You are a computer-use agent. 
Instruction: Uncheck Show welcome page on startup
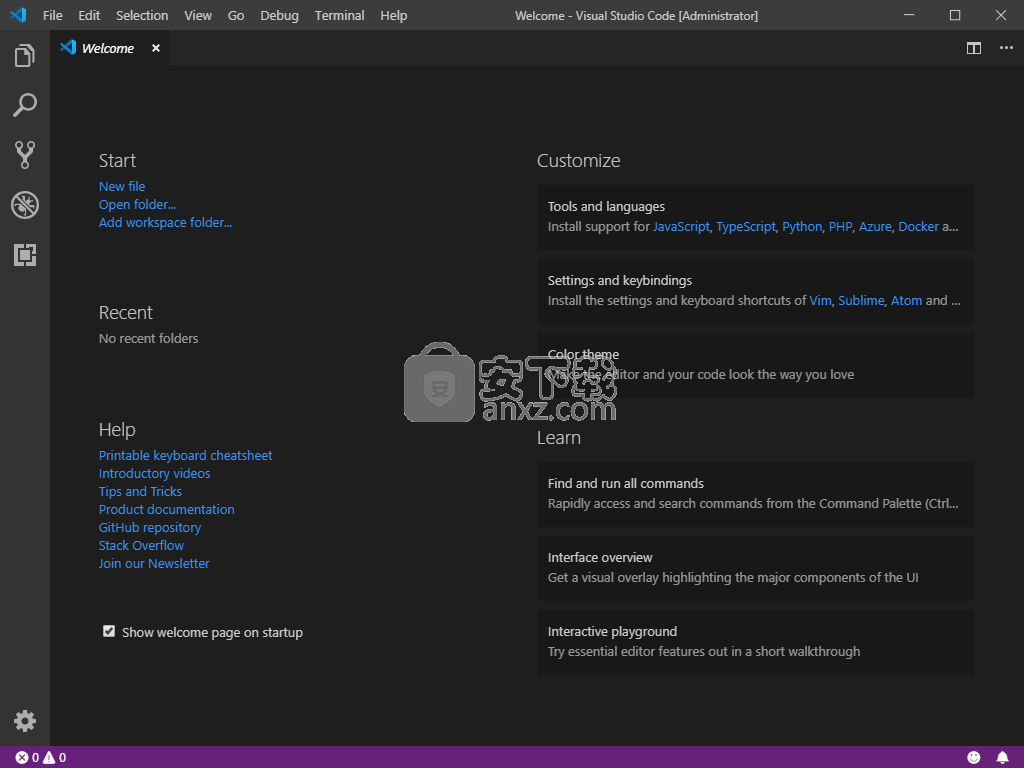click(109, 631)
